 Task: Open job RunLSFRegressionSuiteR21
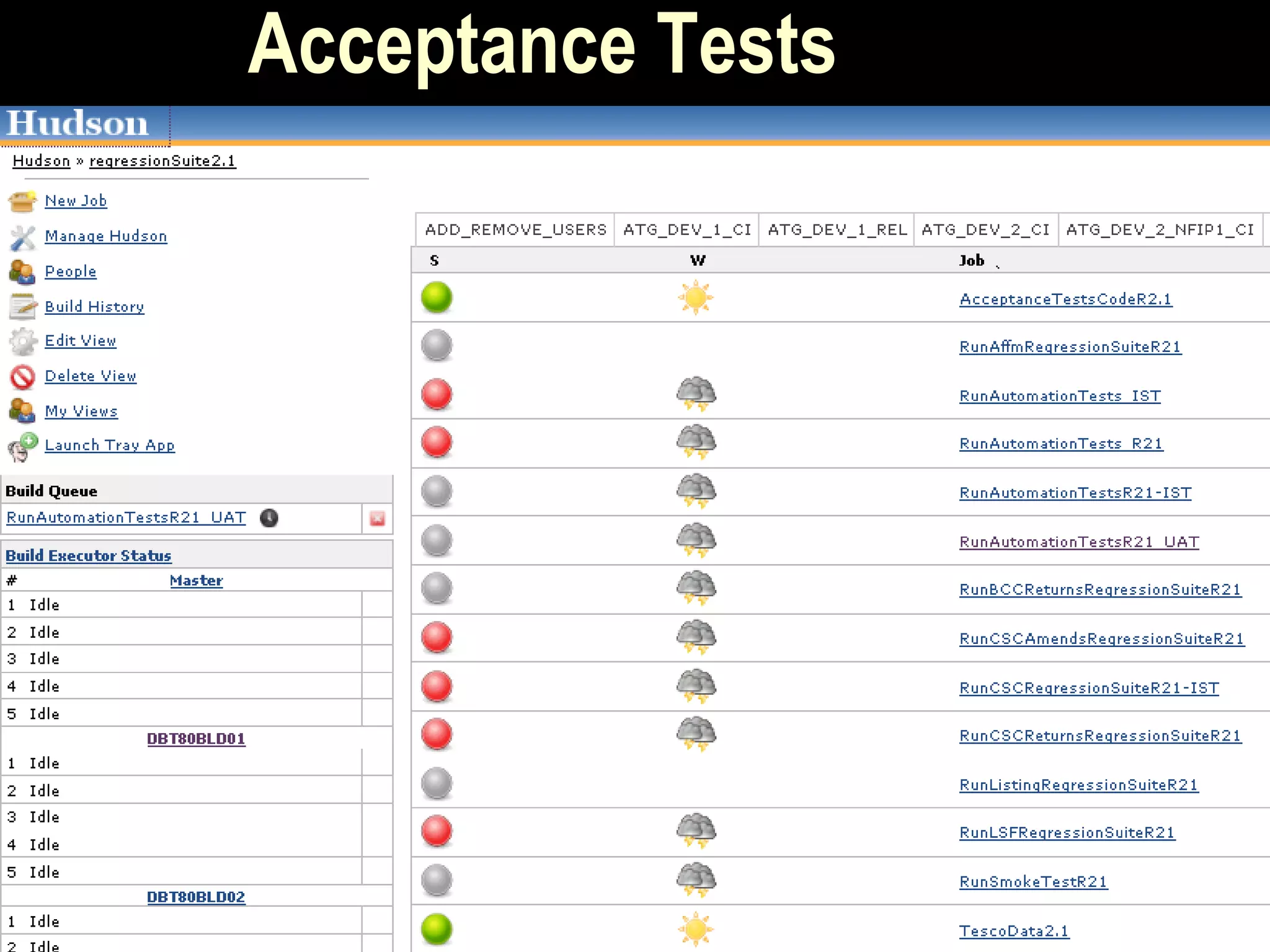pyautogui.click(x=1067, y=833)
